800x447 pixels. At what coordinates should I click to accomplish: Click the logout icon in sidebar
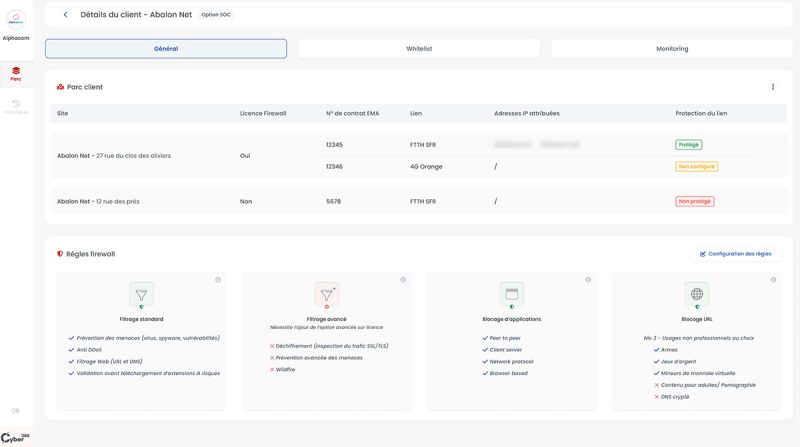(16, 411)
